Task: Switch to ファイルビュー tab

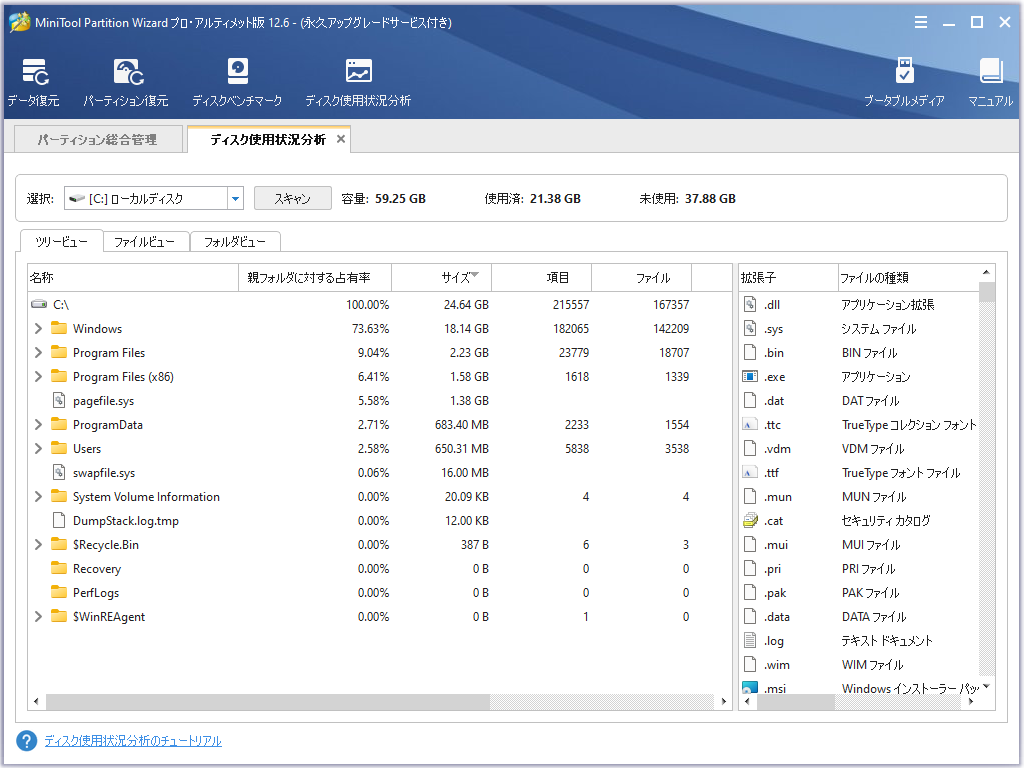Action: pyautogui.click(x=145, y=242)
